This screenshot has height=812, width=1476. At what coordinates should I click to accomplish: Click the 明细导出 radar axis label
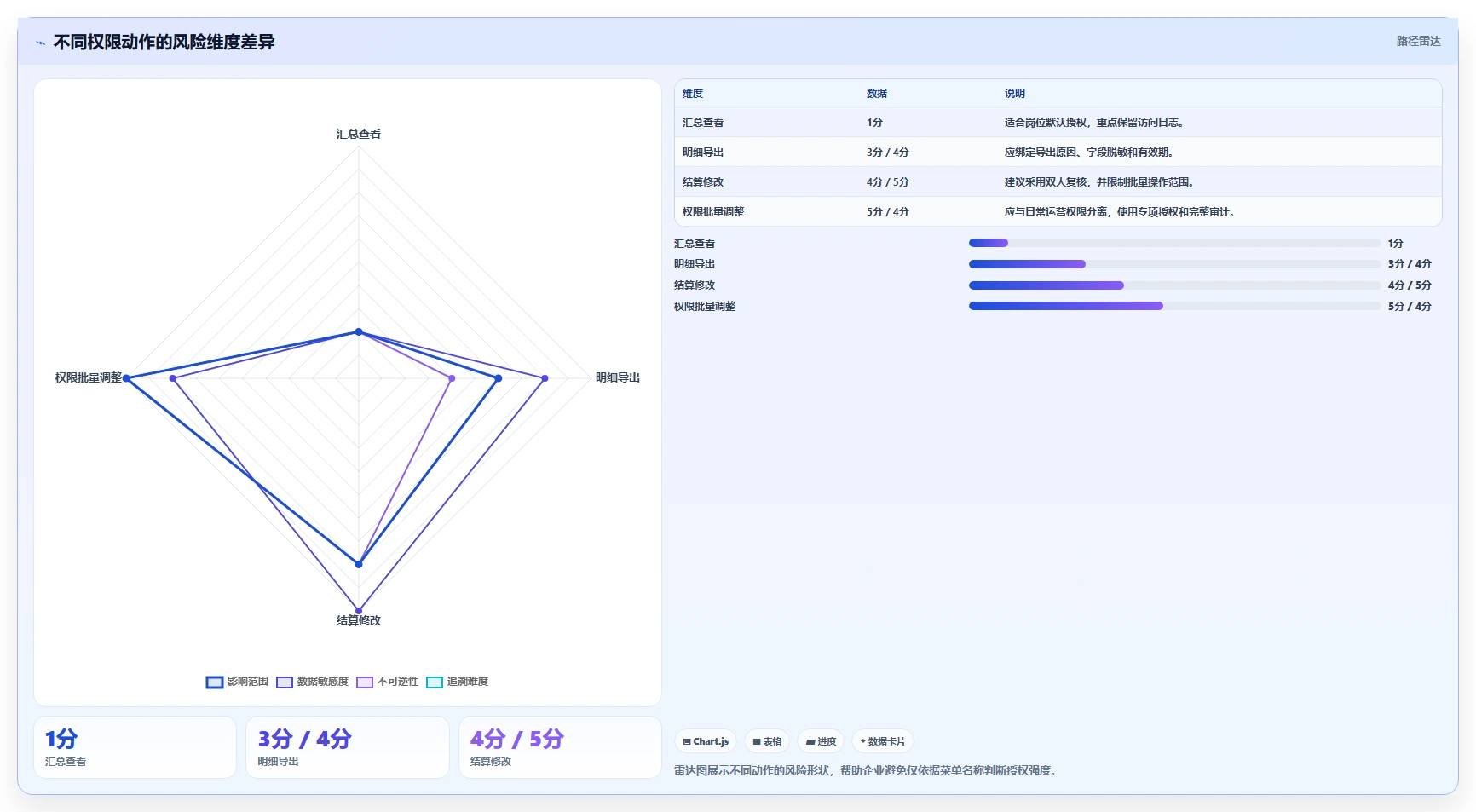click(x=618, y=377)
